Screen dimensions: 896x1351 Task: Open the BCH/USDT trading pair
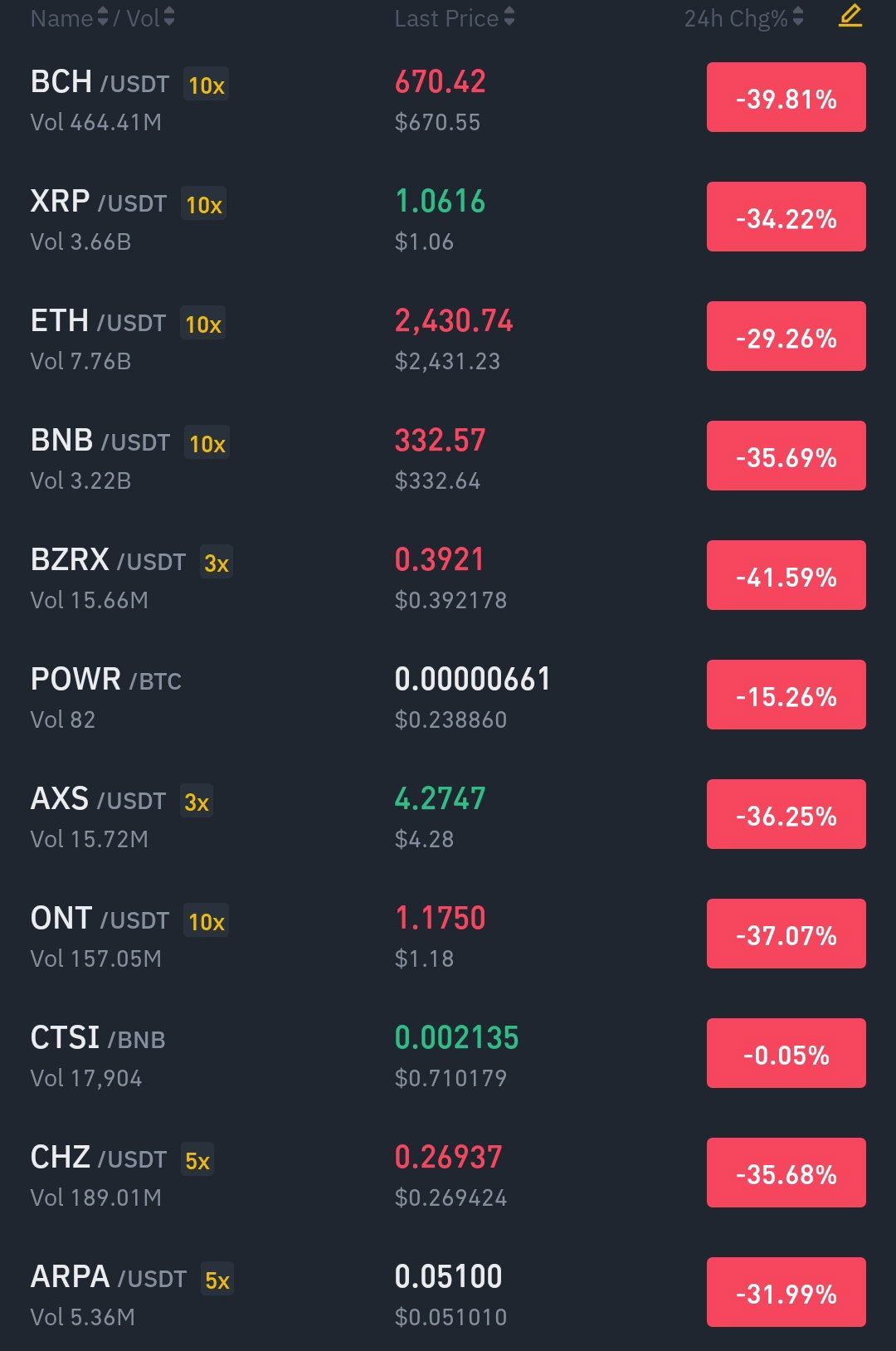[448, 100]
